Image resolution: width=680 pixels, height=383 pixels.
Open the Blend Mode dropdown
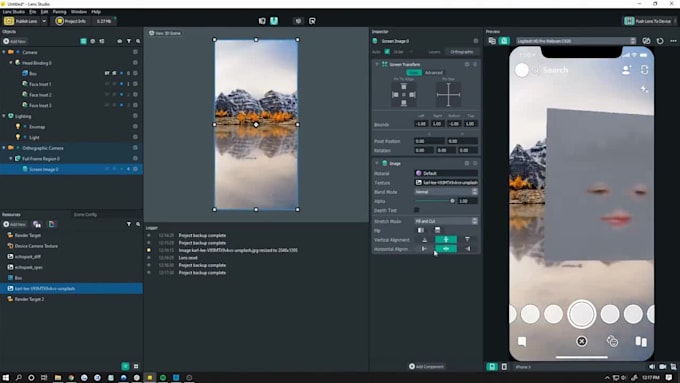(x=446, y=192)
